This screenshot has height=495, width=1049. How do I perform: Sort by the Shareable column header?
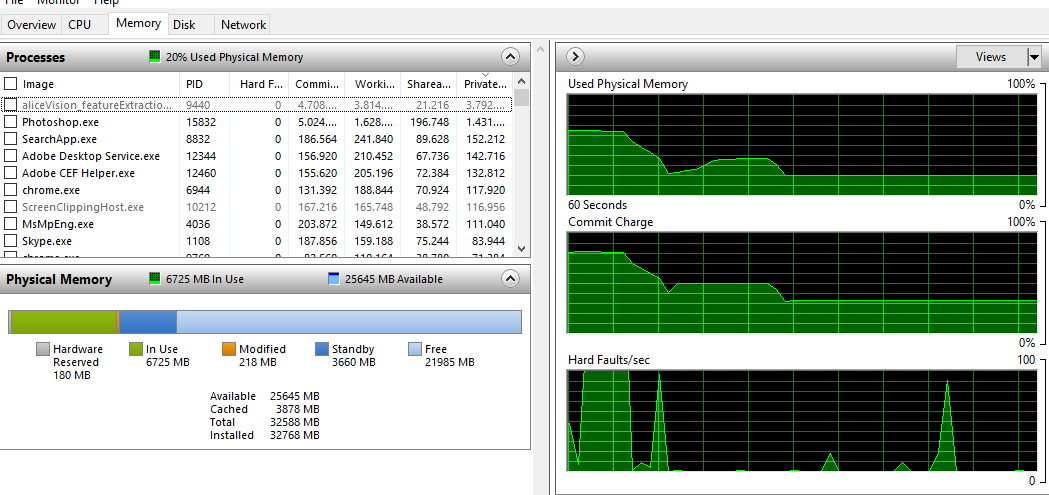(x=428, y=84)
